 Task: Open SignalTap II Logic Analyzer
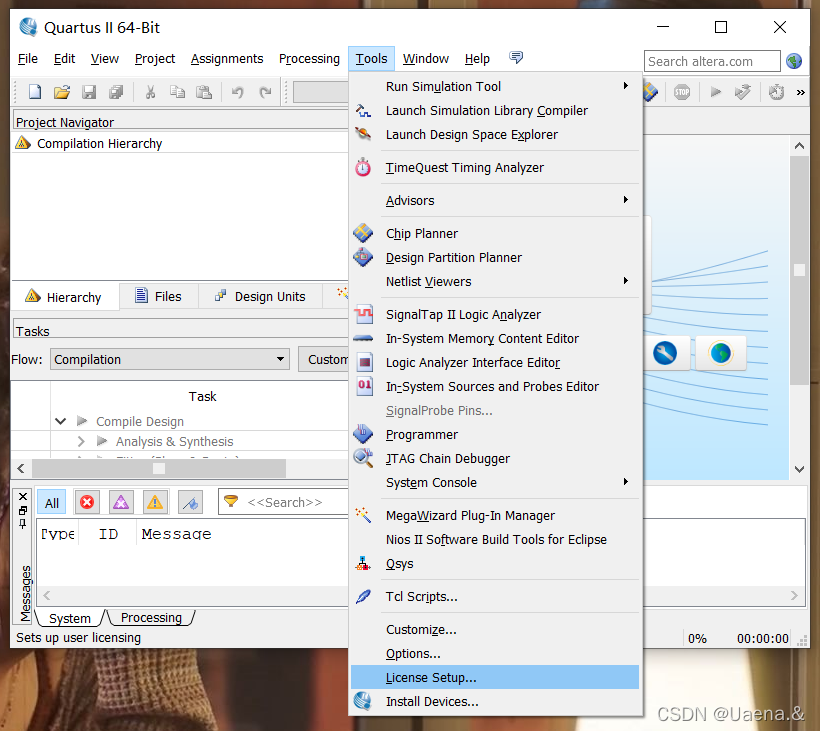pos(495,314)
